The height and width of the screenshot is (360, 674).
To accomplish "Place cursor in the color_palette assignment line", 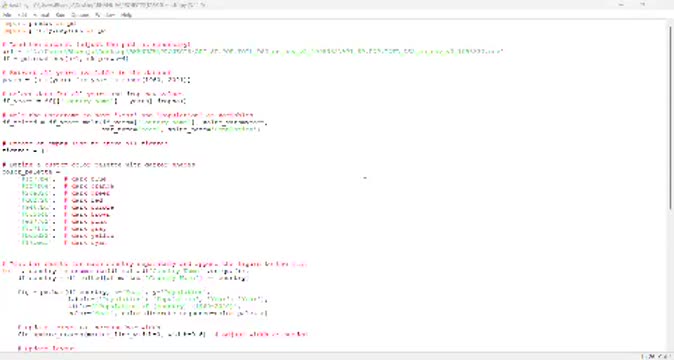I will click(31, 172).
